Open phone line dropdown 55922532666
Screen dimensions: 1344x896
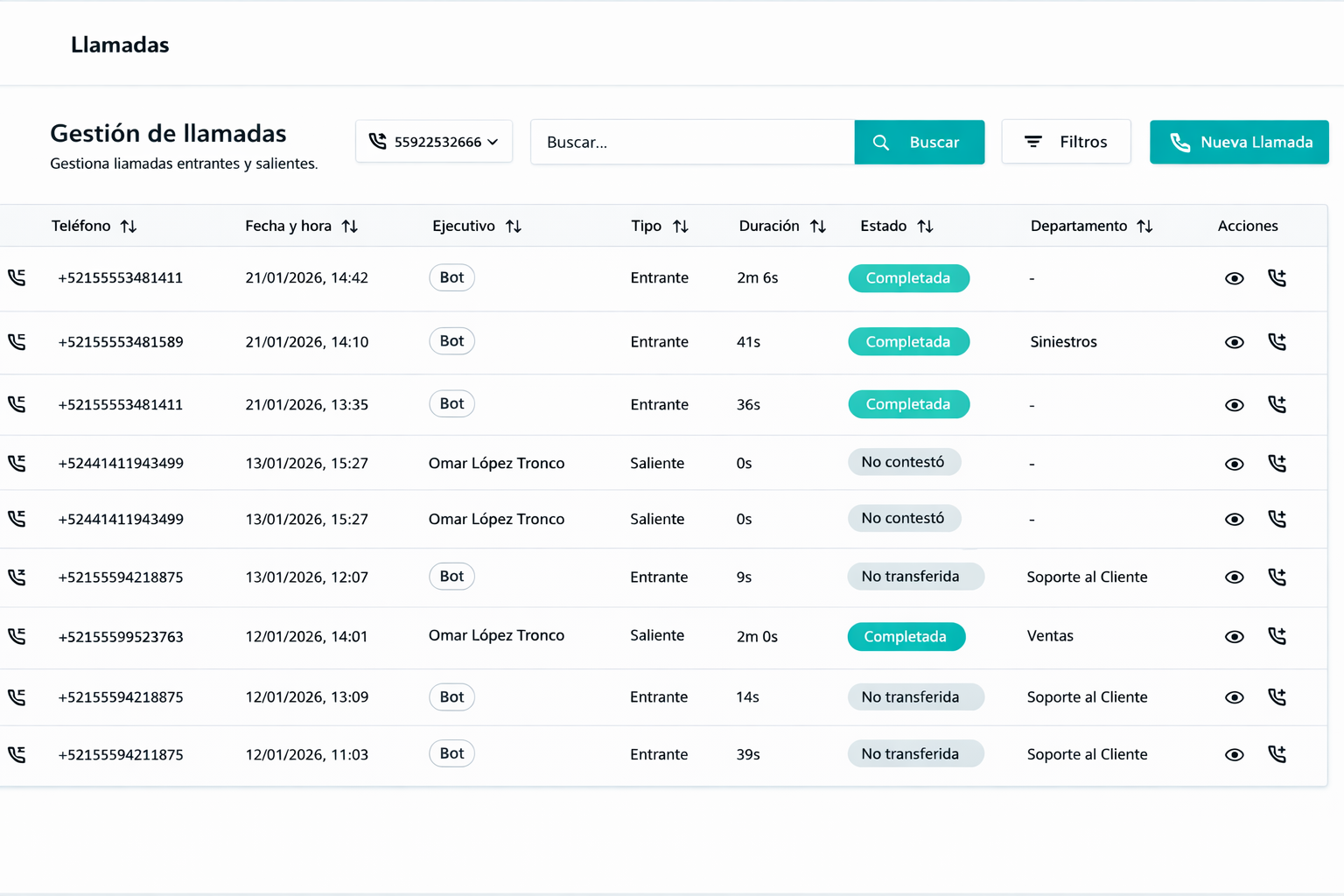[434, 142]
